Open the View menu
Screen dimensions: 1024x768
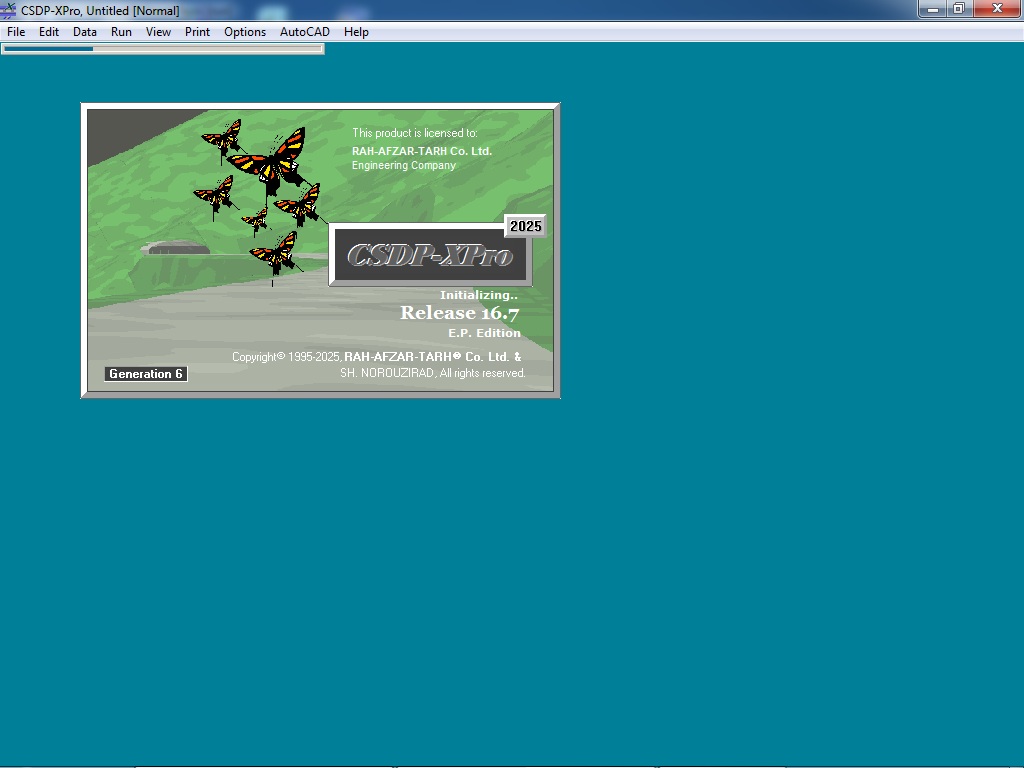click(x=158, y=31)
